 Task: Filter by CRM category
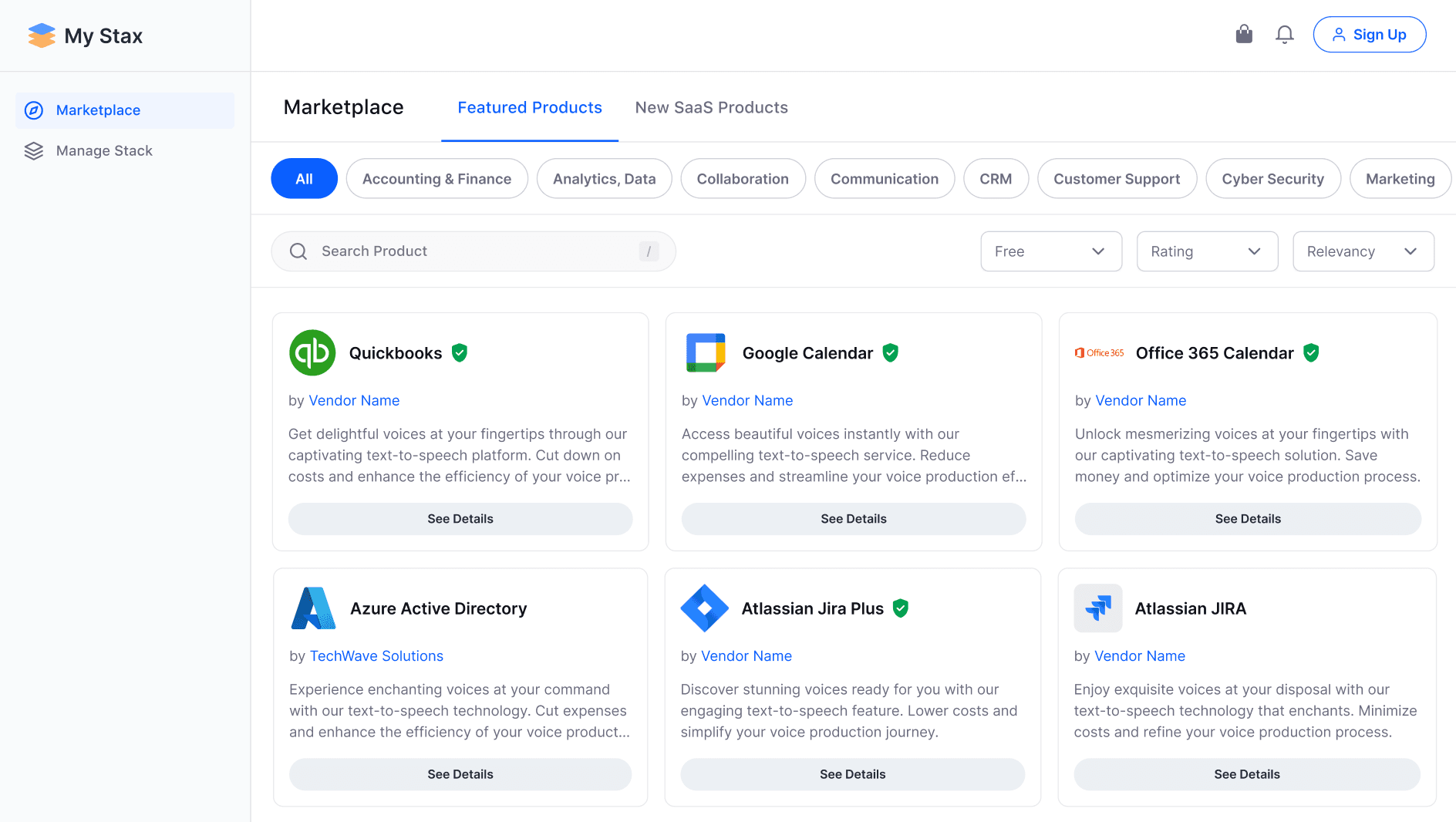coord(996,179)
